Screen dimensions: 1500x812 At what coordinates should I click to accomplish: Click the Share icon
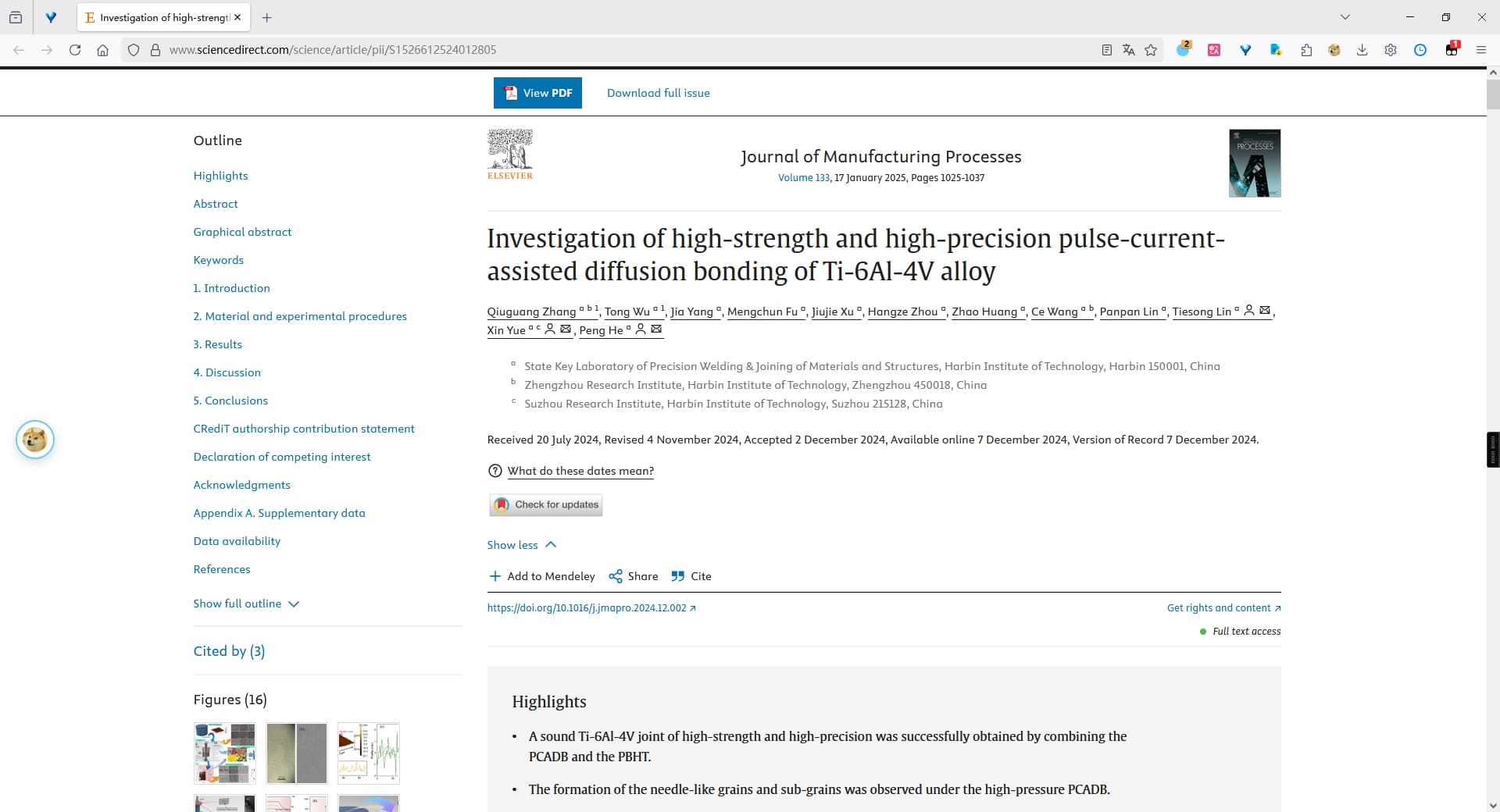coord(616,576)
